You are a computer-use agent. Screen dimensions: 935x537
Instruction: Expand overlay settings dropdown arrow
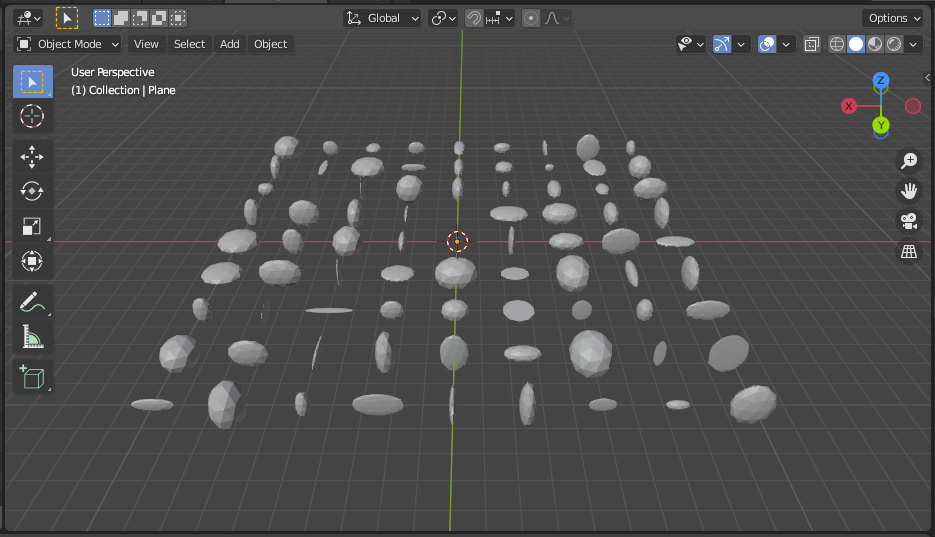click(786, 44)
